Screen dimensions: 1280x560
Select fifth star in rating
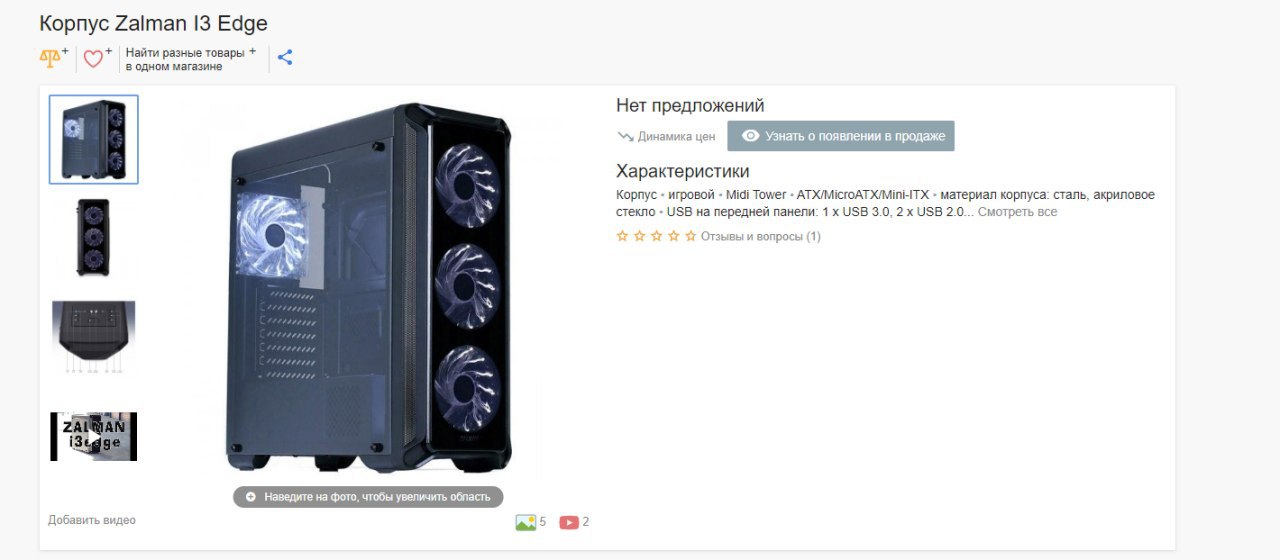(x=690, y=236)
